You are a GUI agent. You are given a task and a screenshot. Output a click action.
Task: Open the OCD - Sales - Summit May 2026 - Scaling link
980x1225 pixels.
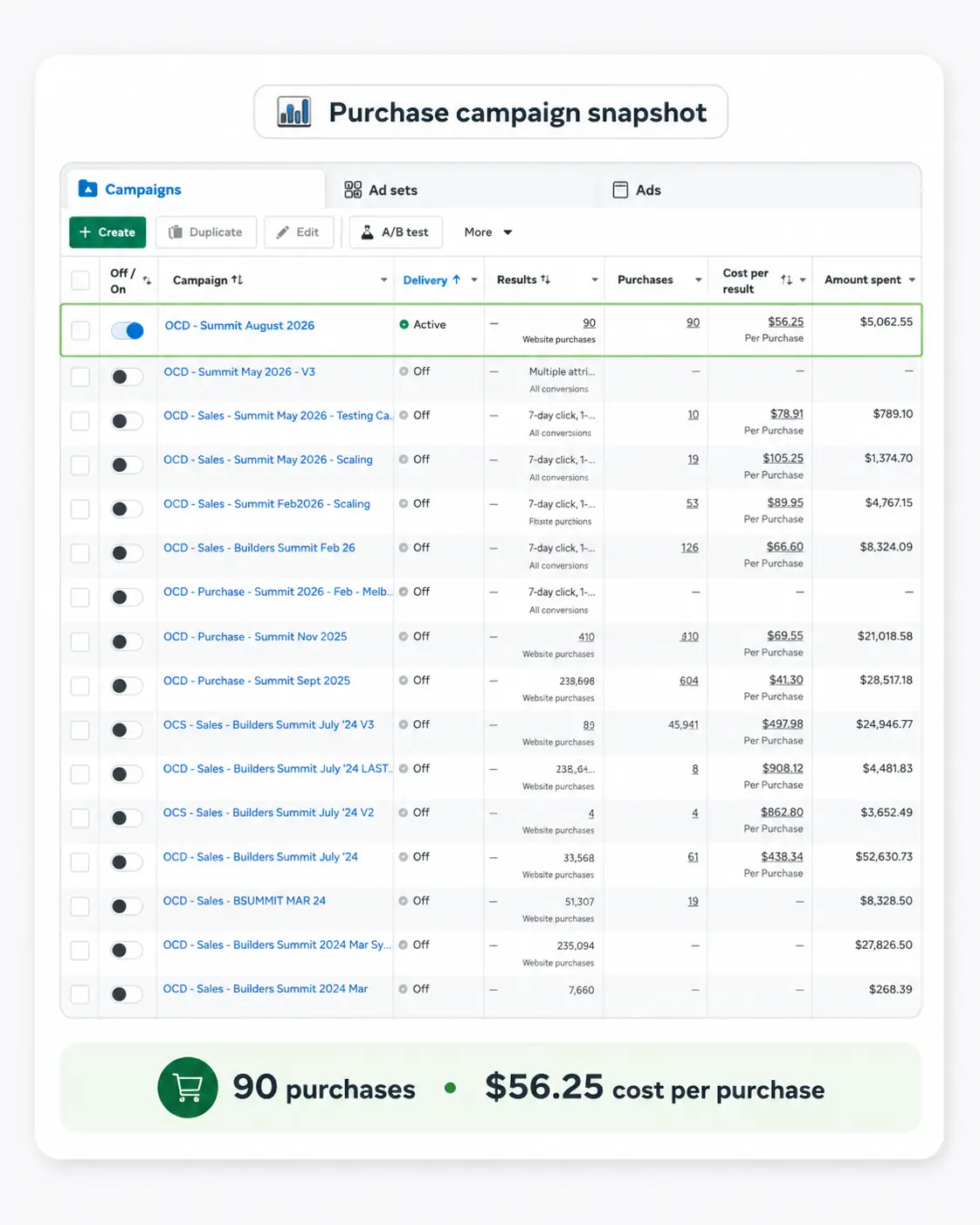268,460
